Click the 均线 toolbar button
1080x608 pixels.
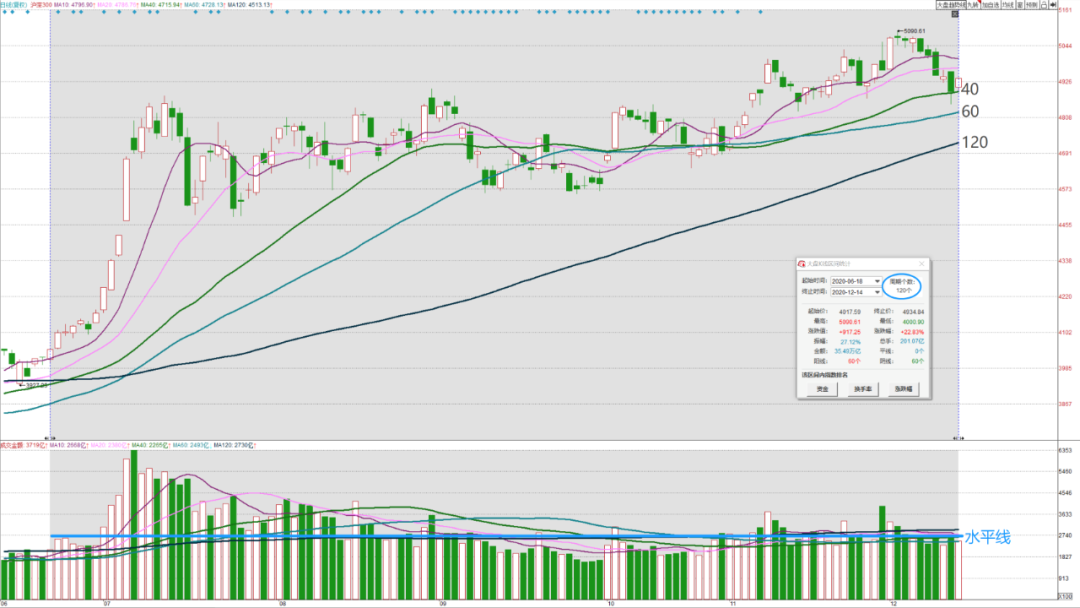point(1008,5)
